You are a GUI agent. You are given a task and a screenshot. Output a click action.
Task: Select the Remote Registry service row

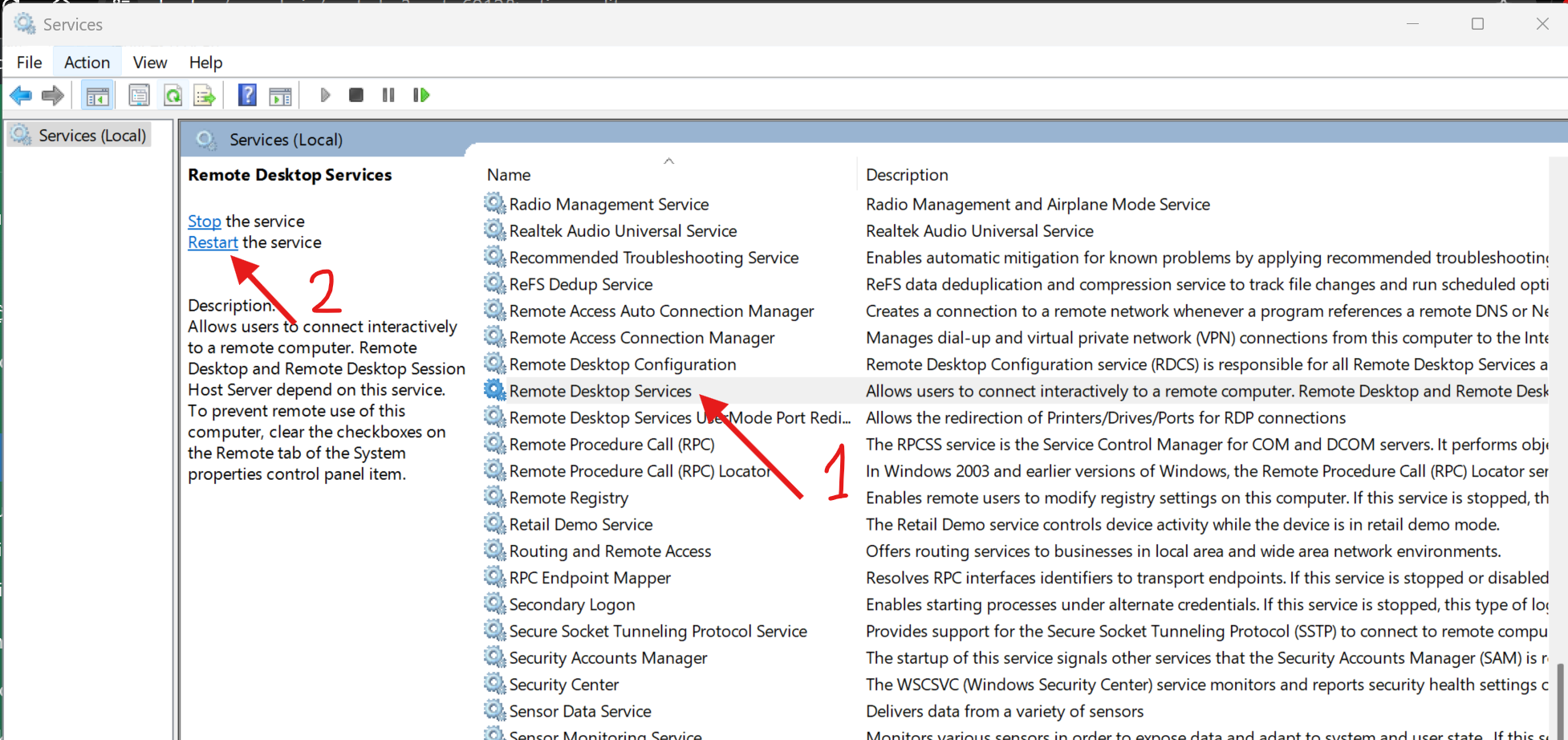click(x=568, y=498)
